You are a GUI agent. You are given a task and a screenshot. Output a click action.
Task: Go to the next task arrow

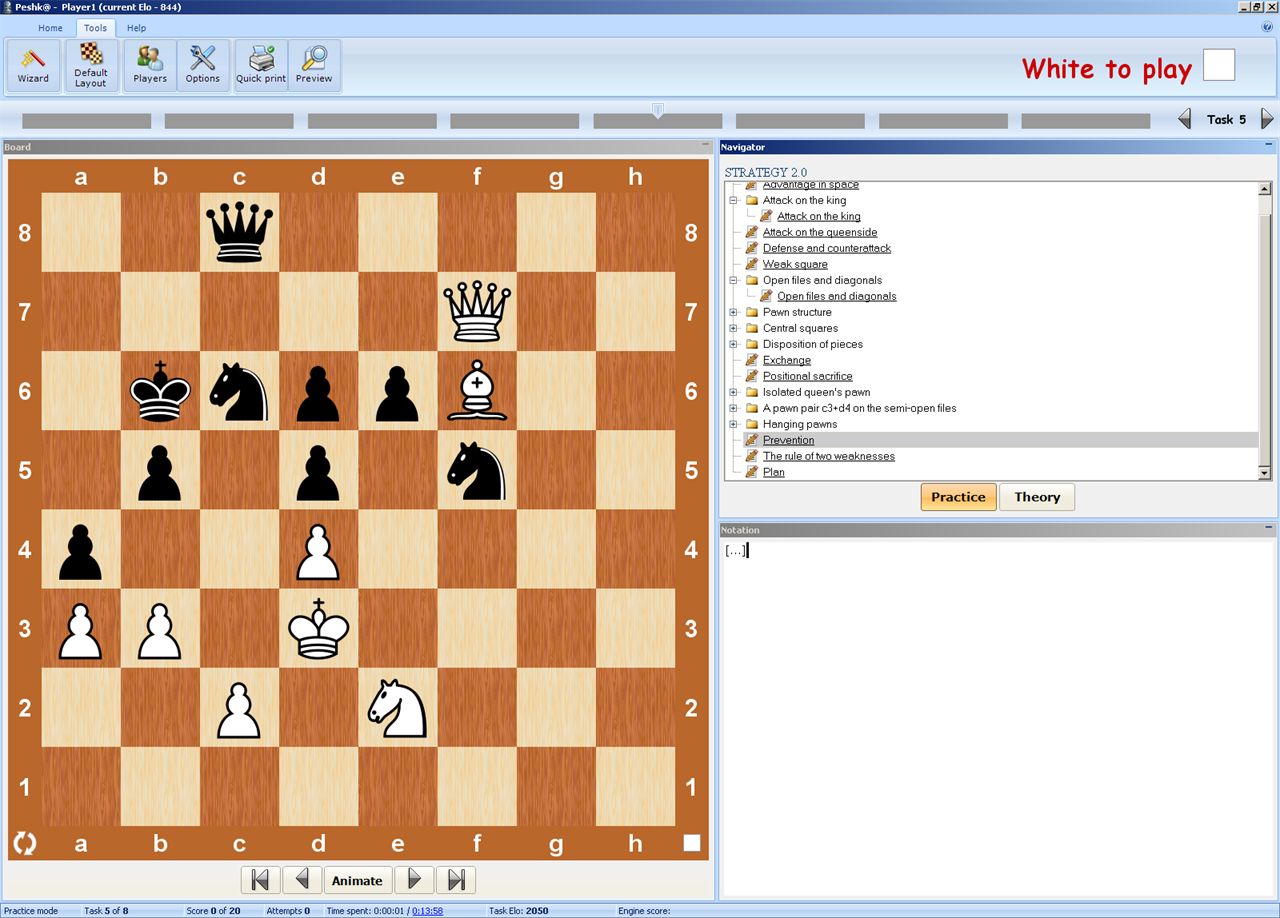tap(1267, 119)
